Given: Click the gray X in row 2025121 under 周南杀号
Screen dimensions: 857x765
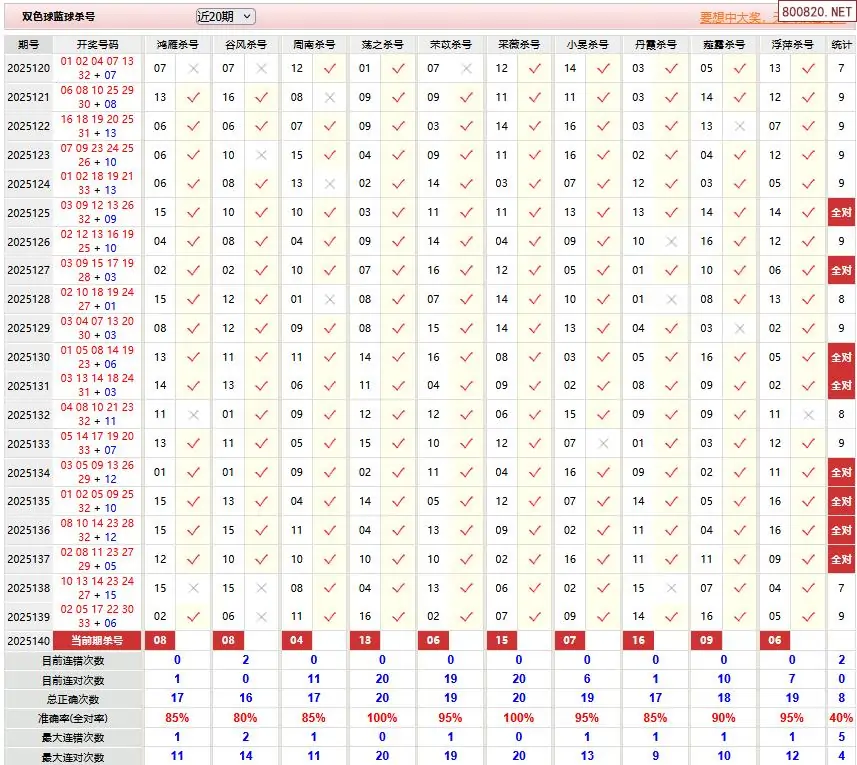Looking at the screenshot, I should (330, 98).
